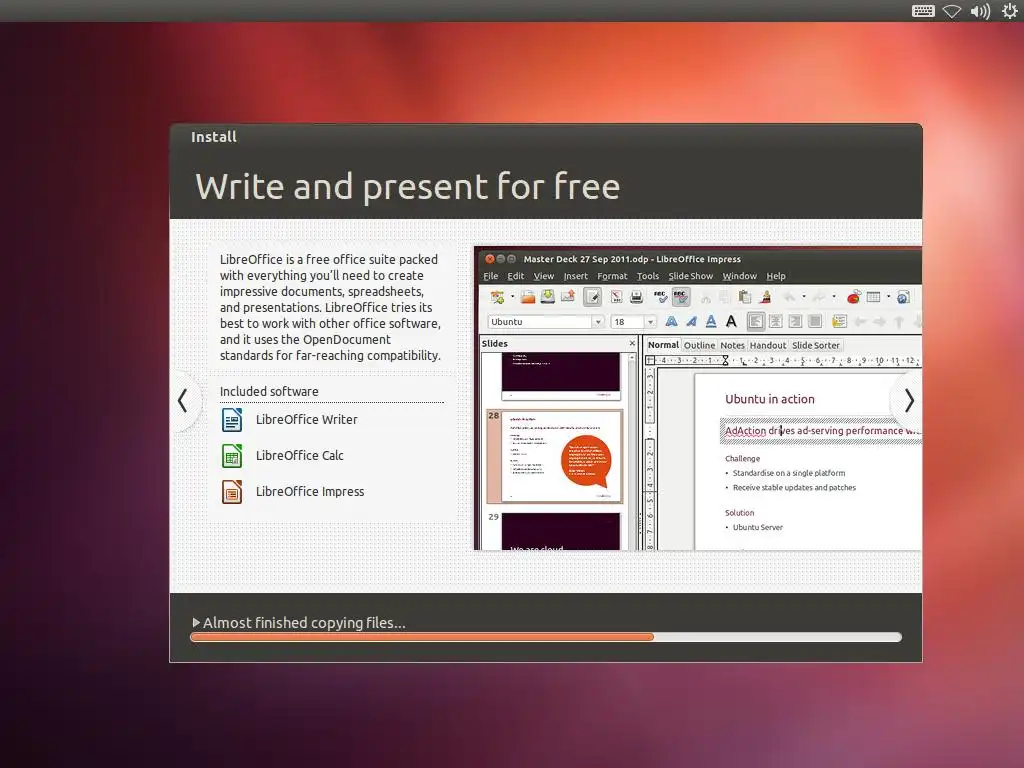Click the Export as PDF icon
1024x768 pixels.
[616, 297]
